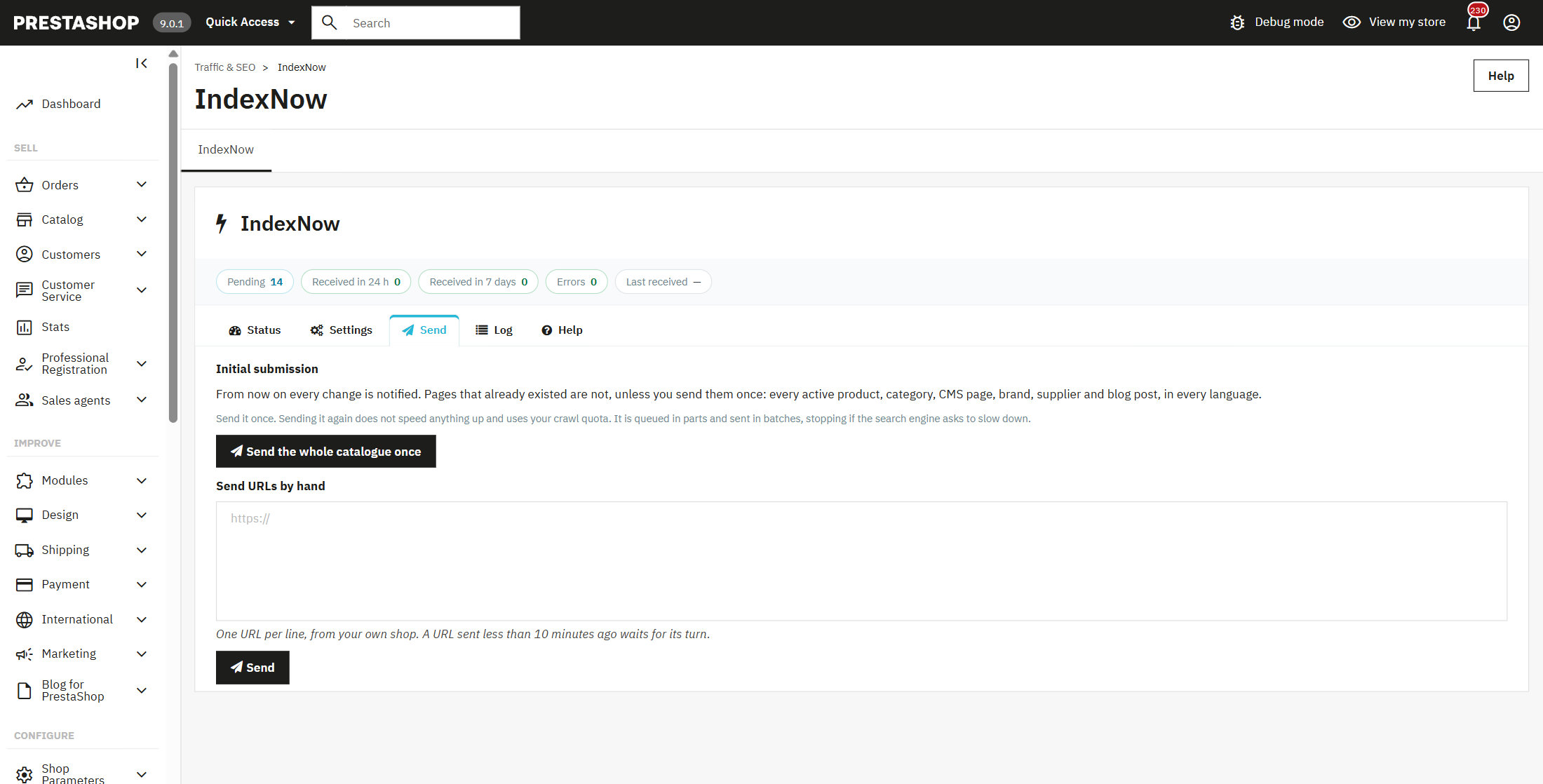
Task: Click the Customers person icon
Action: click(x=25, y=254)
